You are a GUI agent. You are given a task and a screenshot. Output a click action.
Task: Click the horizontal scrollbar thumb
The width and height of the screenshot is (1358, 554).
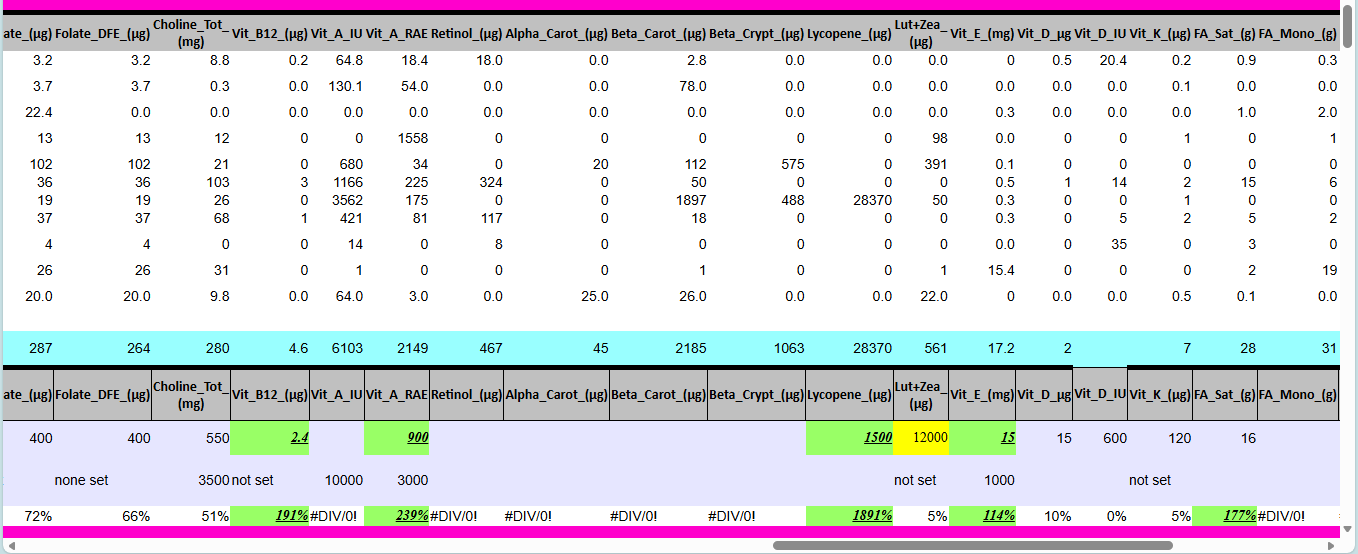(x=972, y=546)
